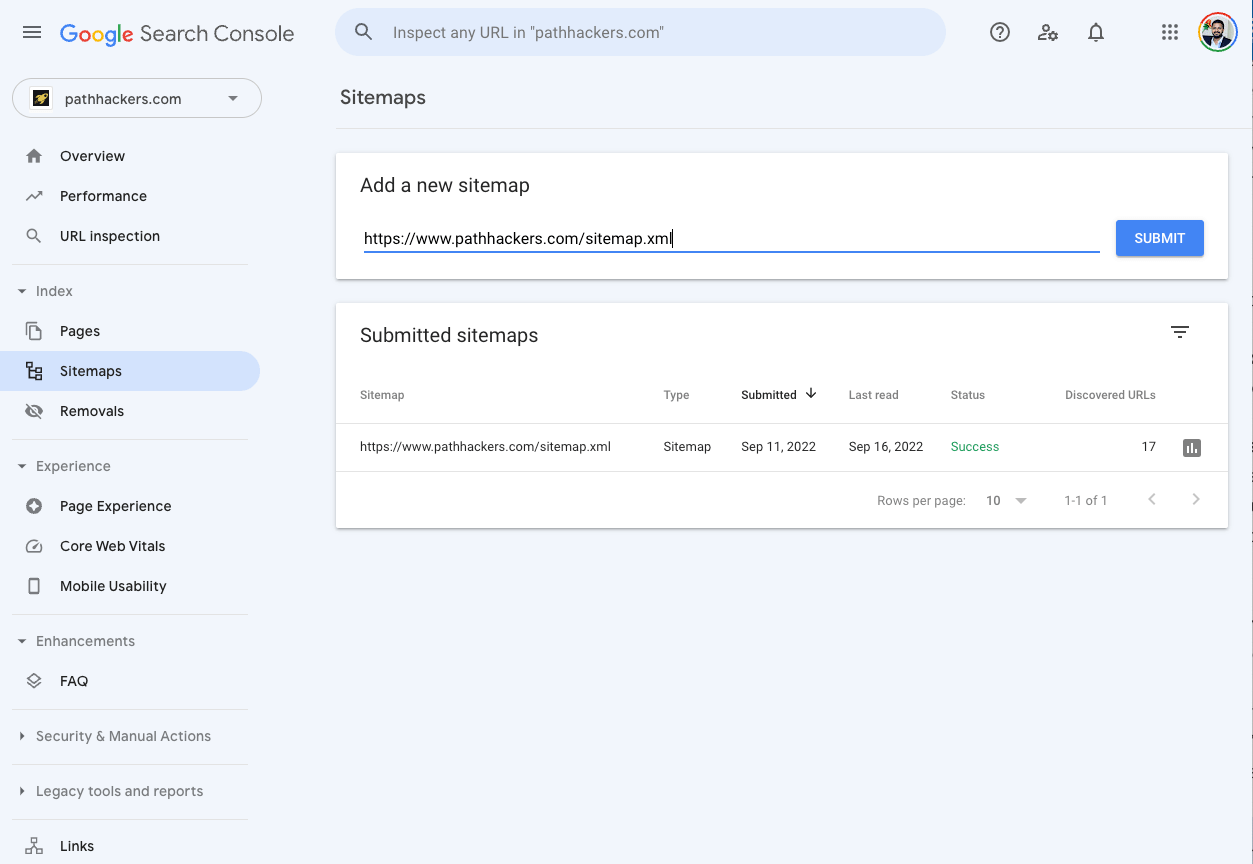Image resolution: width=1253 pixels, height=864 pixels.
Task: Submit the new sitemap
Action: point(1159,238)
